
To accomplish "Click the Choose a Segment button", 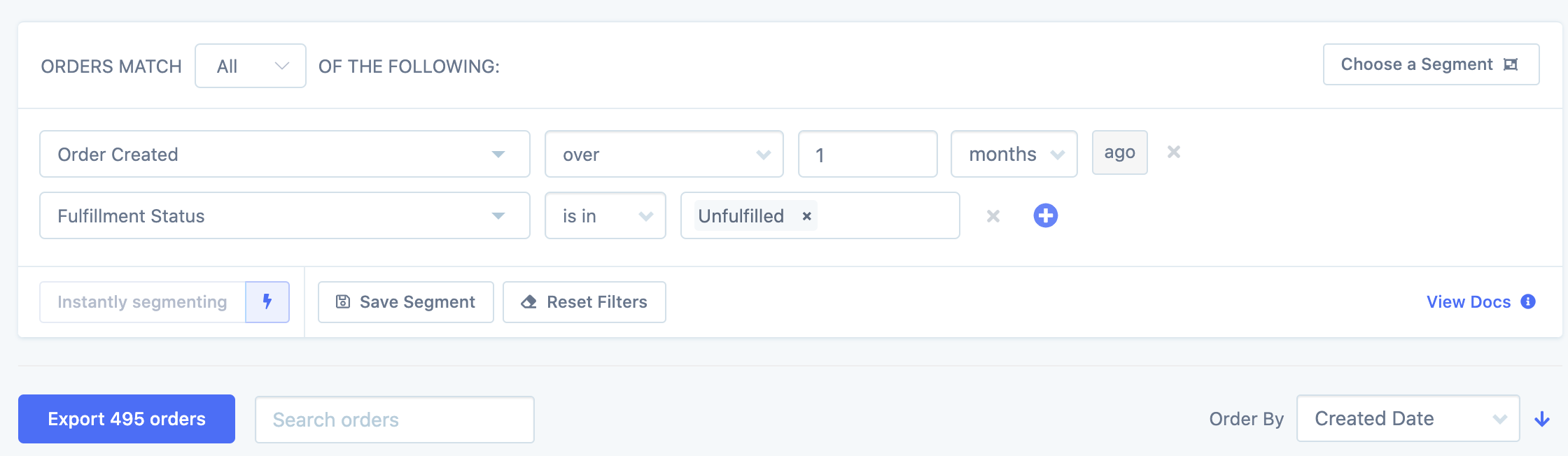I will (1431, 64).
